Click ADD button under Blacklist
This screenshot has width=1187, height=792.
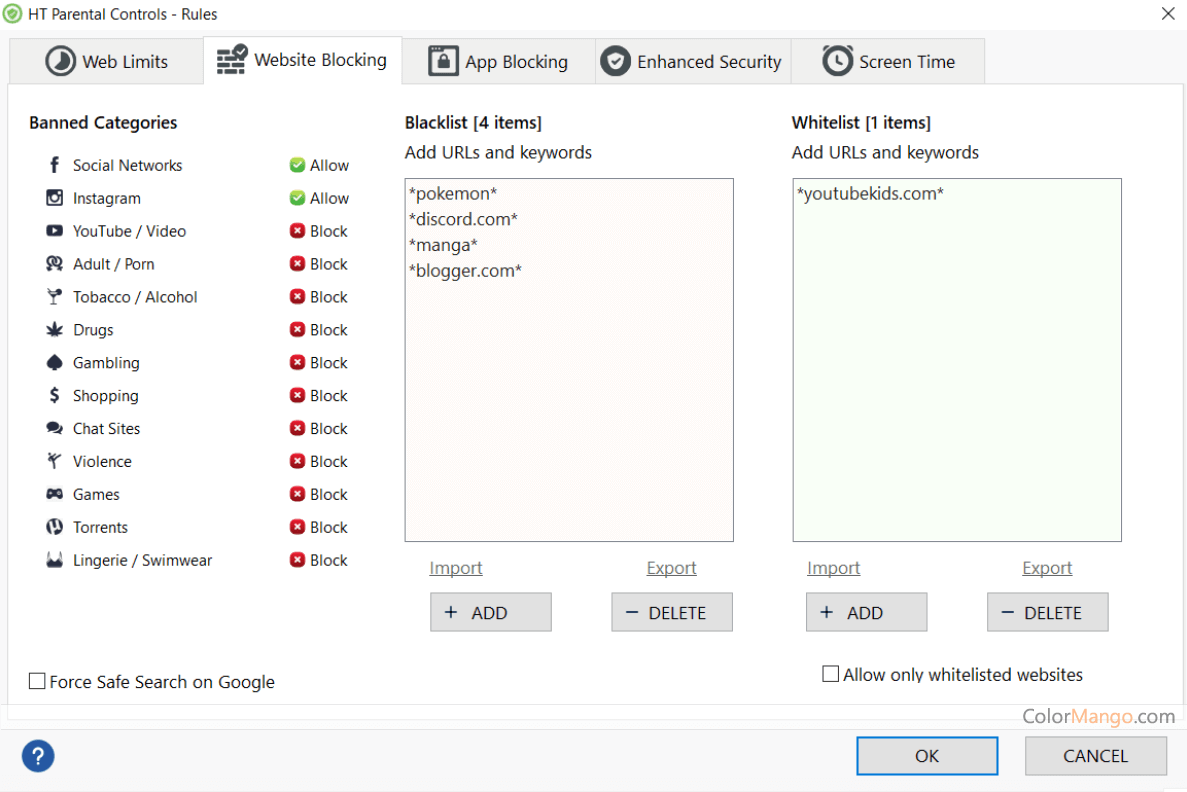point(490,613)
